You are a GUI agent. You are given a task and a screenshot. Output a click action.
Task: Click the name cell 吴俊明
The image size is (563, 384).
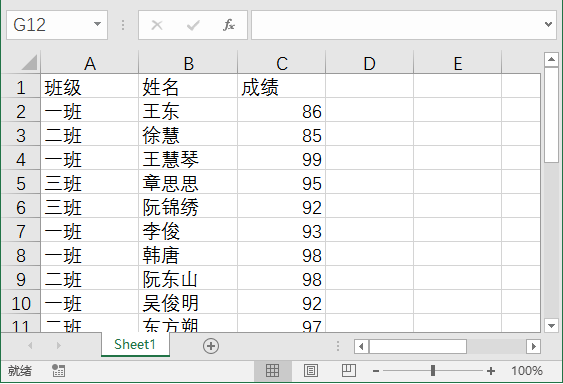coord(188,302)
